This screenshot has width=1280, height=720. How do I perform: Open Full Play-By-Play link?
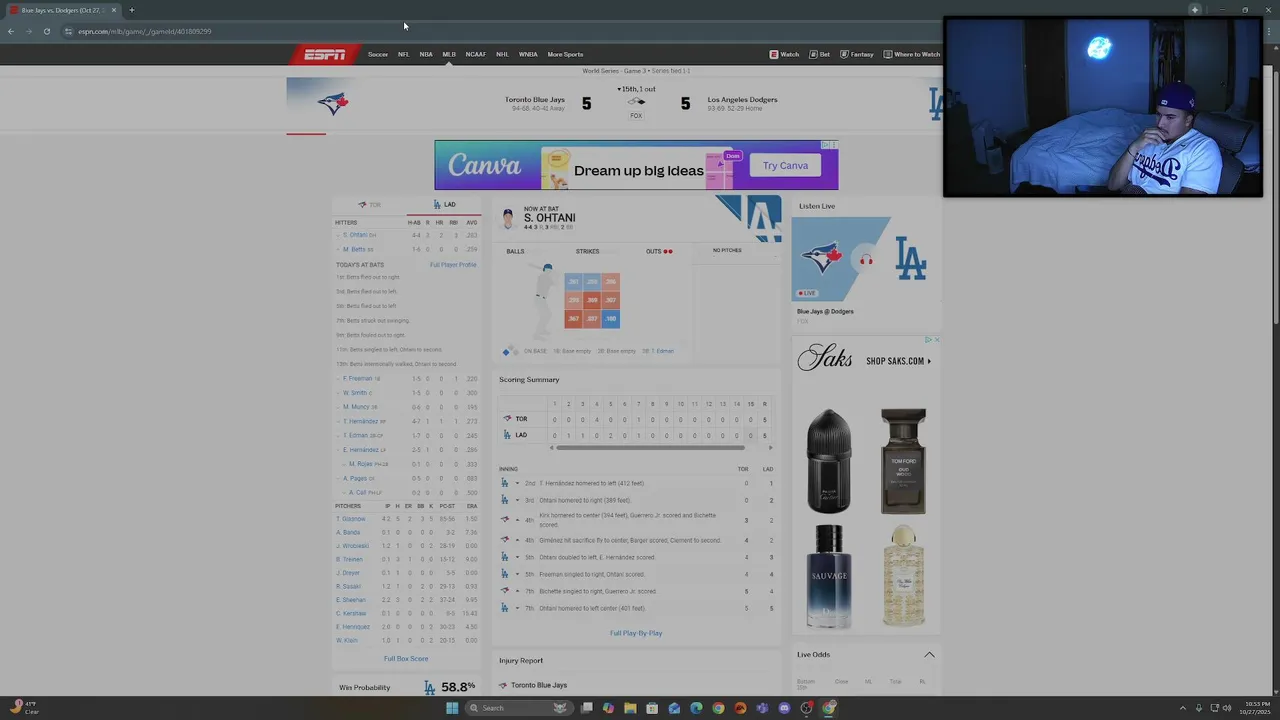[x=636, y=633]
